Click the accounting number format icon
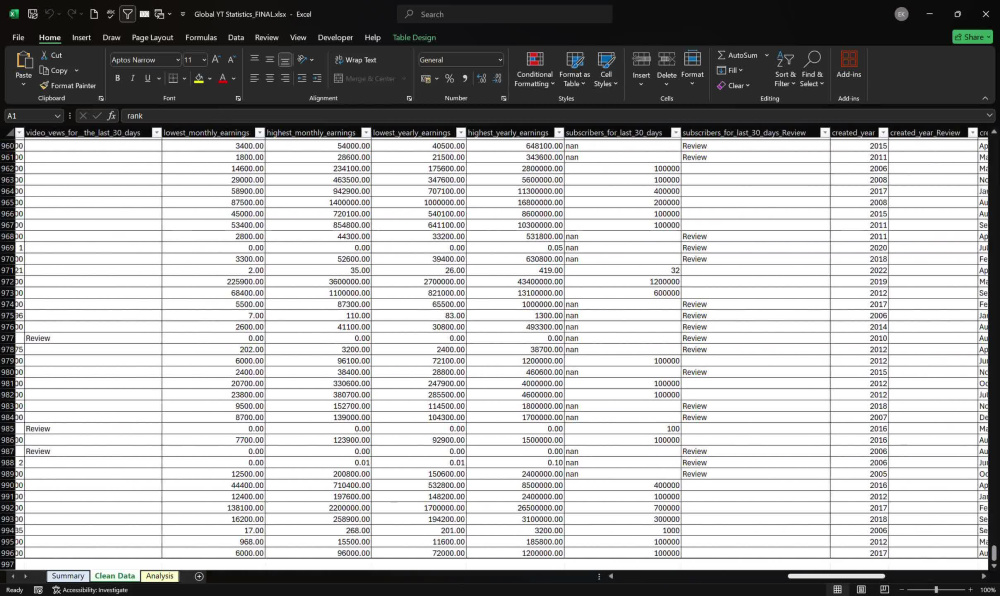This screenshot has width=1000, height=596. click(x=426, y=78)
